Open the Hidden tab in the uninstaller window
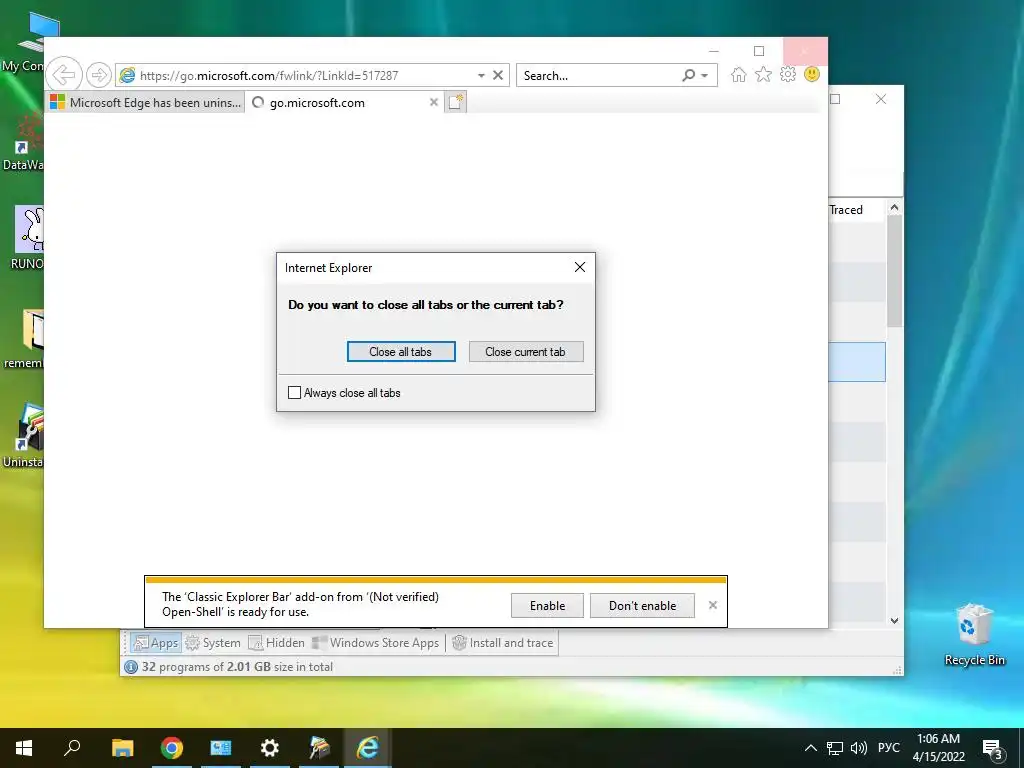The width and height of the screenshot is (1024, 768). coord(276,643)
